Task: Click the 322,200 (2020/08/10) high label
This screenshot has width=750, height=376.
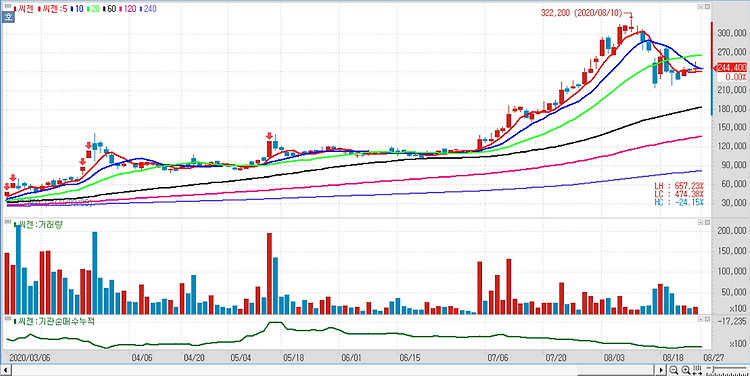Action: (583, 13)
